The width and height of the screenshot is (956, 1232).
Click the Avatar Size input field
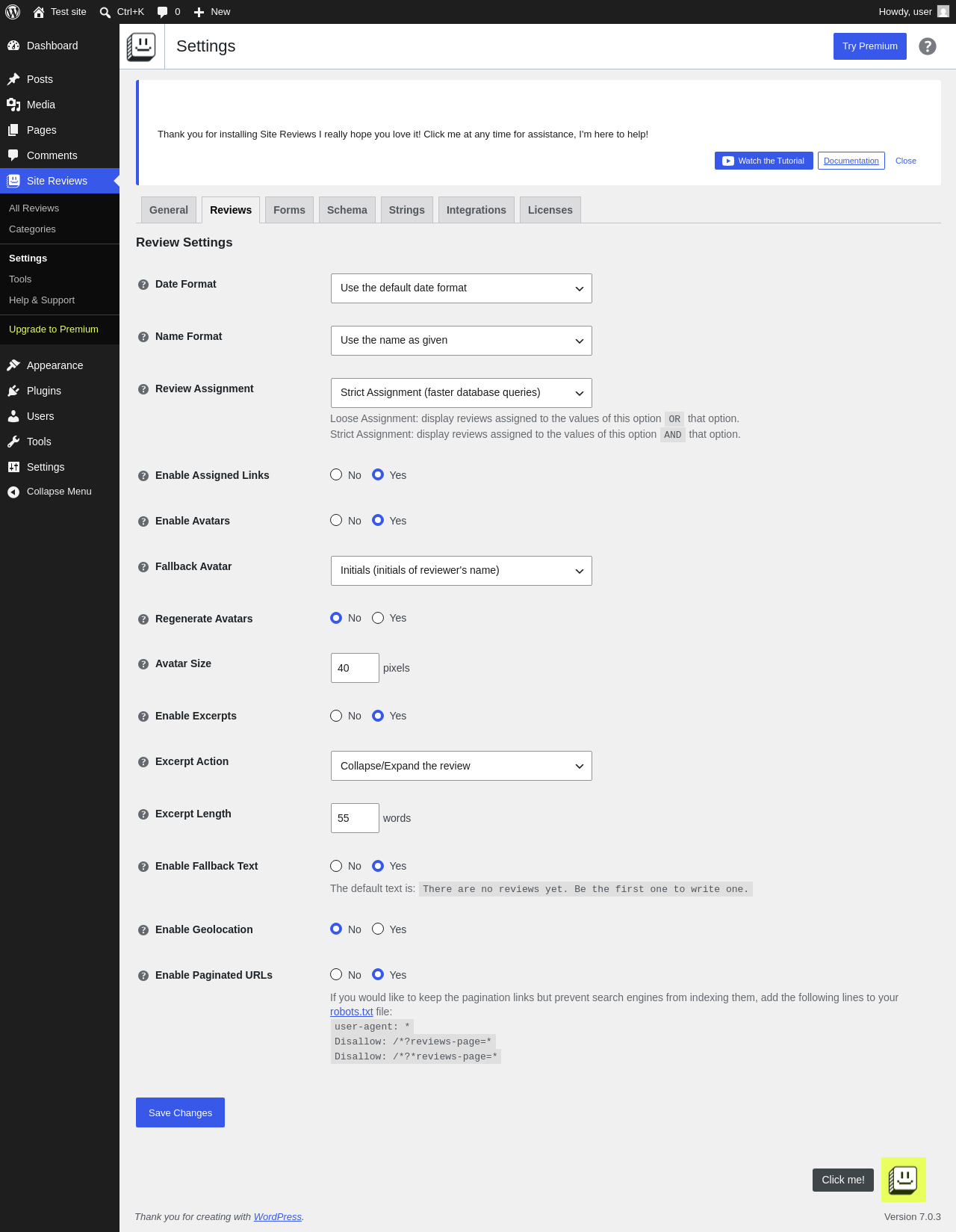click(x=355, y=668)
